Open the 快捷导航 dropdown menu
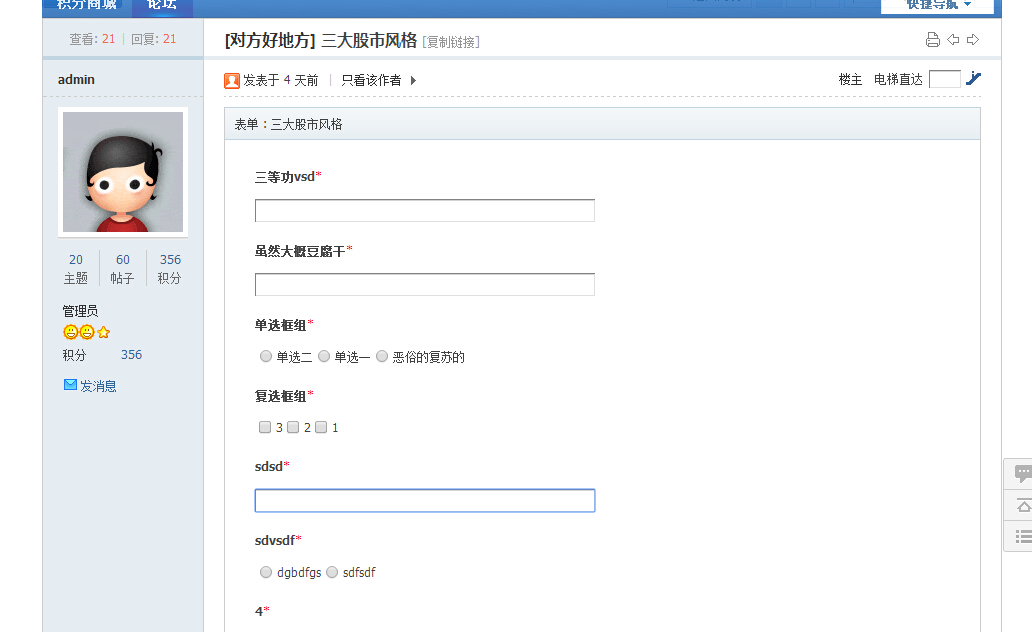Image resolution: width=1032 pixels, height=632 pixels. pyautogui.click(x=932, y=4)
